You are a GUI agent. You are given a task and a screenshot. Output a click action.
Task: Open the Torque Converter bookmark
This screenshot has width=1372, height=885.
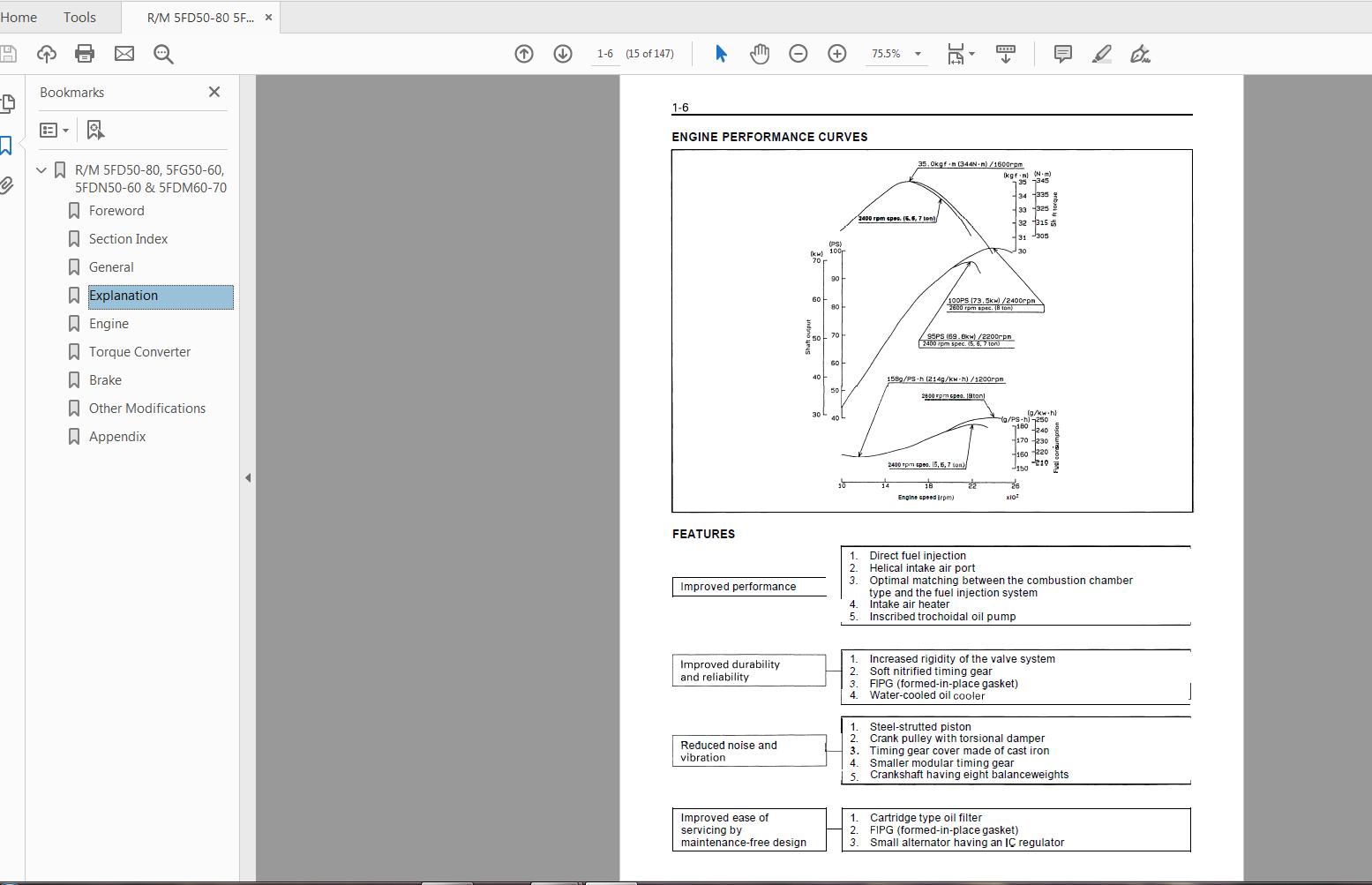(139, 352)
